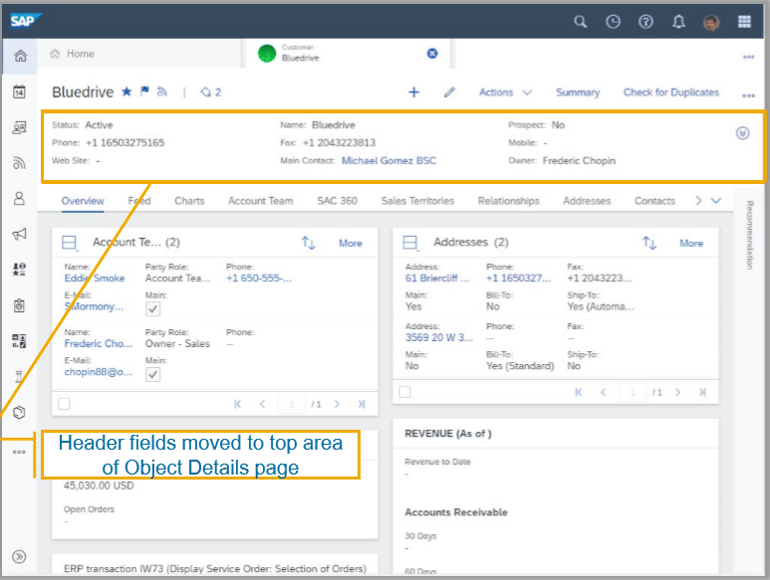770x580 pixels.
Task: Open the search icon in top bar
Action: [580, 22]
